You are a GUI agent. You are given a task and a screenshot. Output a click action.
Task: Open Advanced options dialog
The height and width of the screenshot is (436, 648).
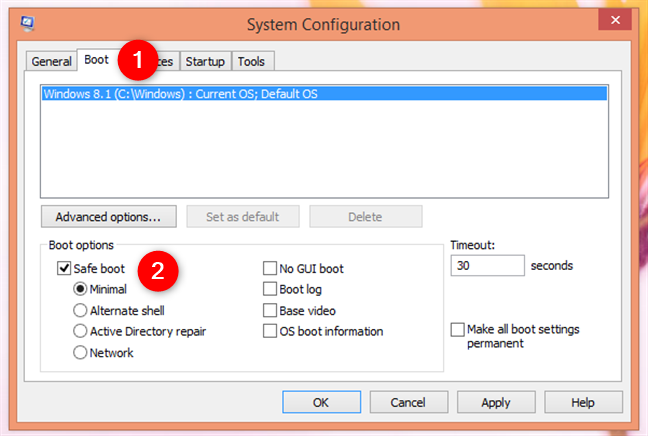click(x=109, y=217)
